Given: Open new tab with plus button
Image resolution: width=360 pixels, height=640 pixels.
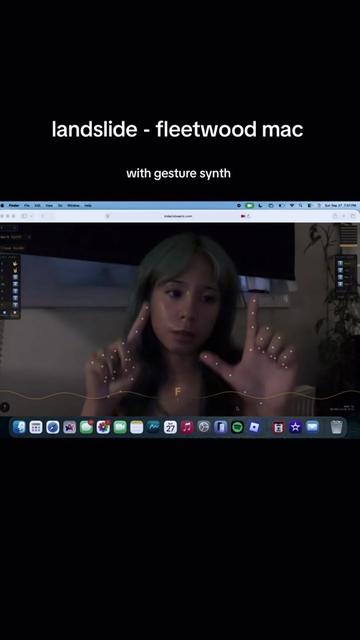Looking at the screenshot, I should [x=344, y=216].
